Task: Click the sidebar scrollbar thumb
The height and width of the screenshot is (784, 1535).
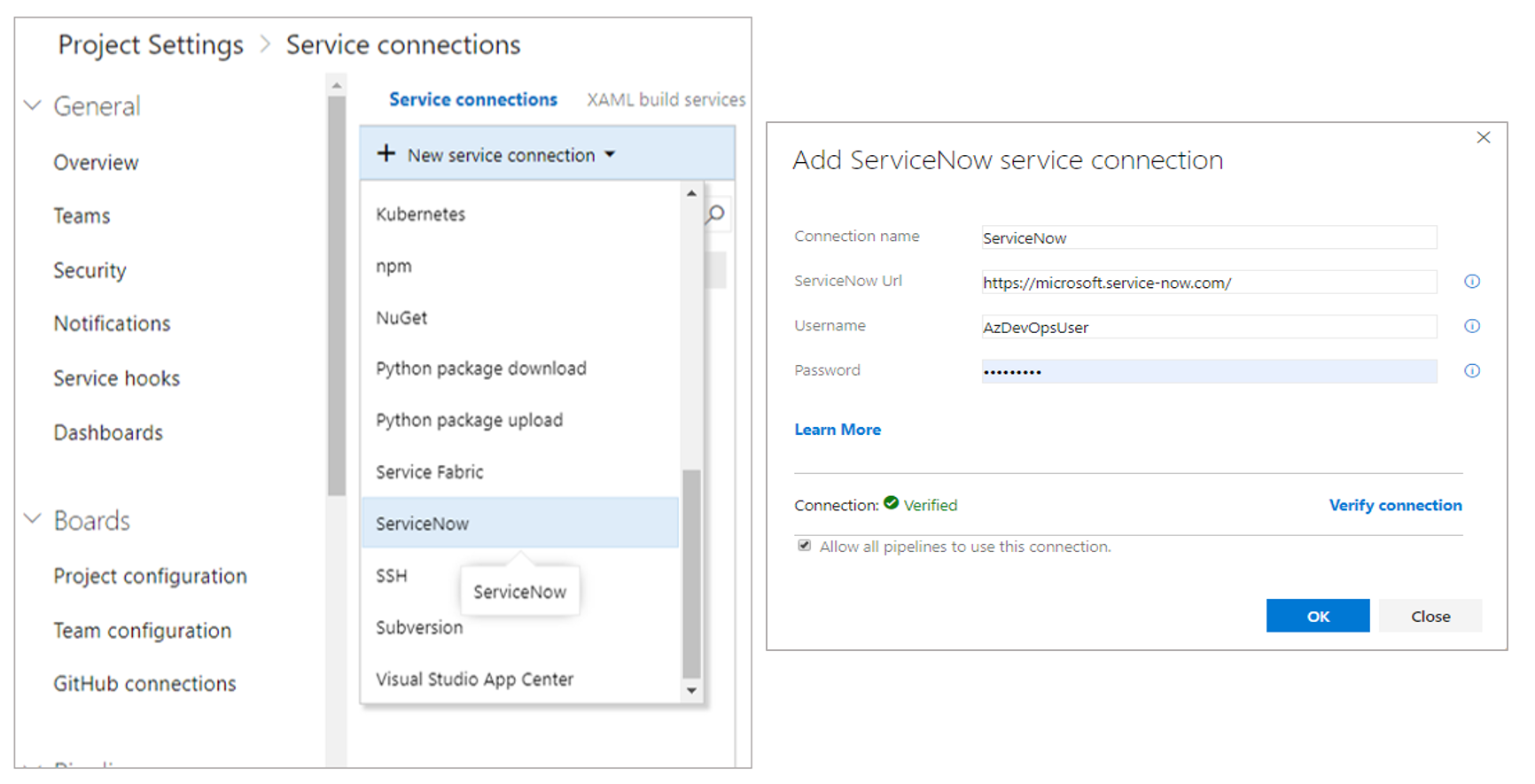Action: tap(336, 296)
